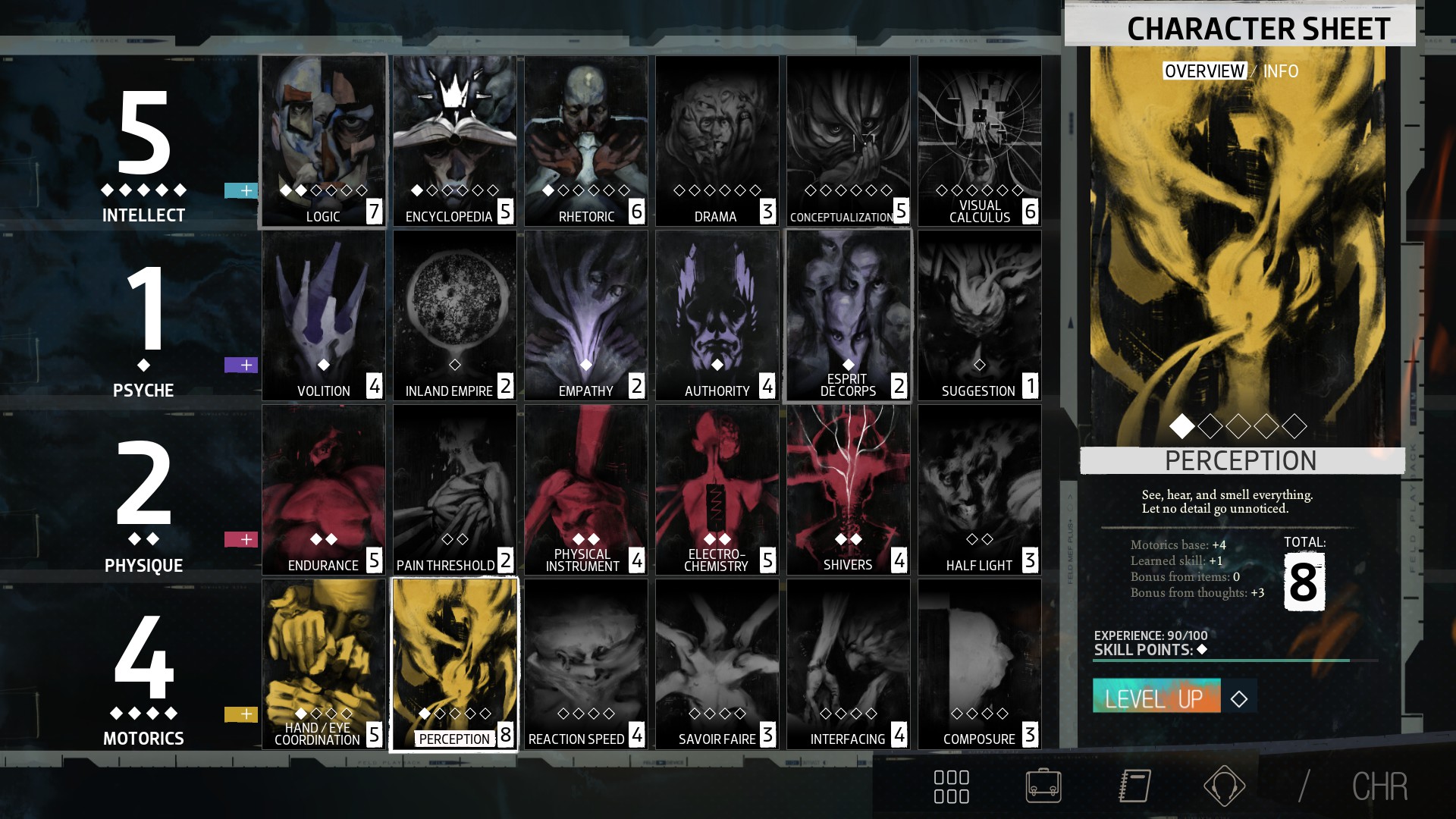Click the Skill Points label
The height and width of the screenshot is (819, 1456).
(1144, 650)
